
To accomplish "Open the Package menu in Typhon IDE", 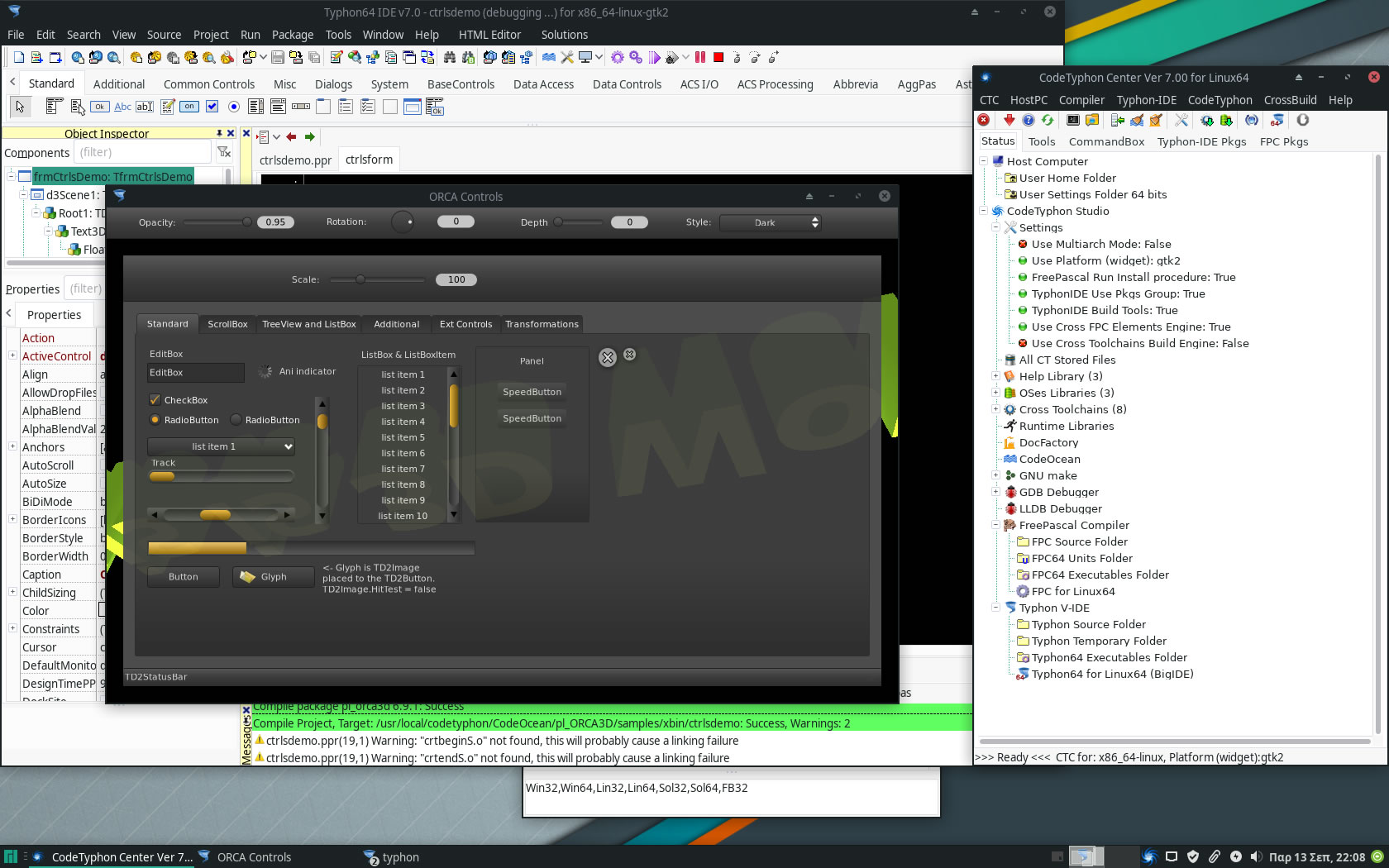I will click(x=293, y=35).
